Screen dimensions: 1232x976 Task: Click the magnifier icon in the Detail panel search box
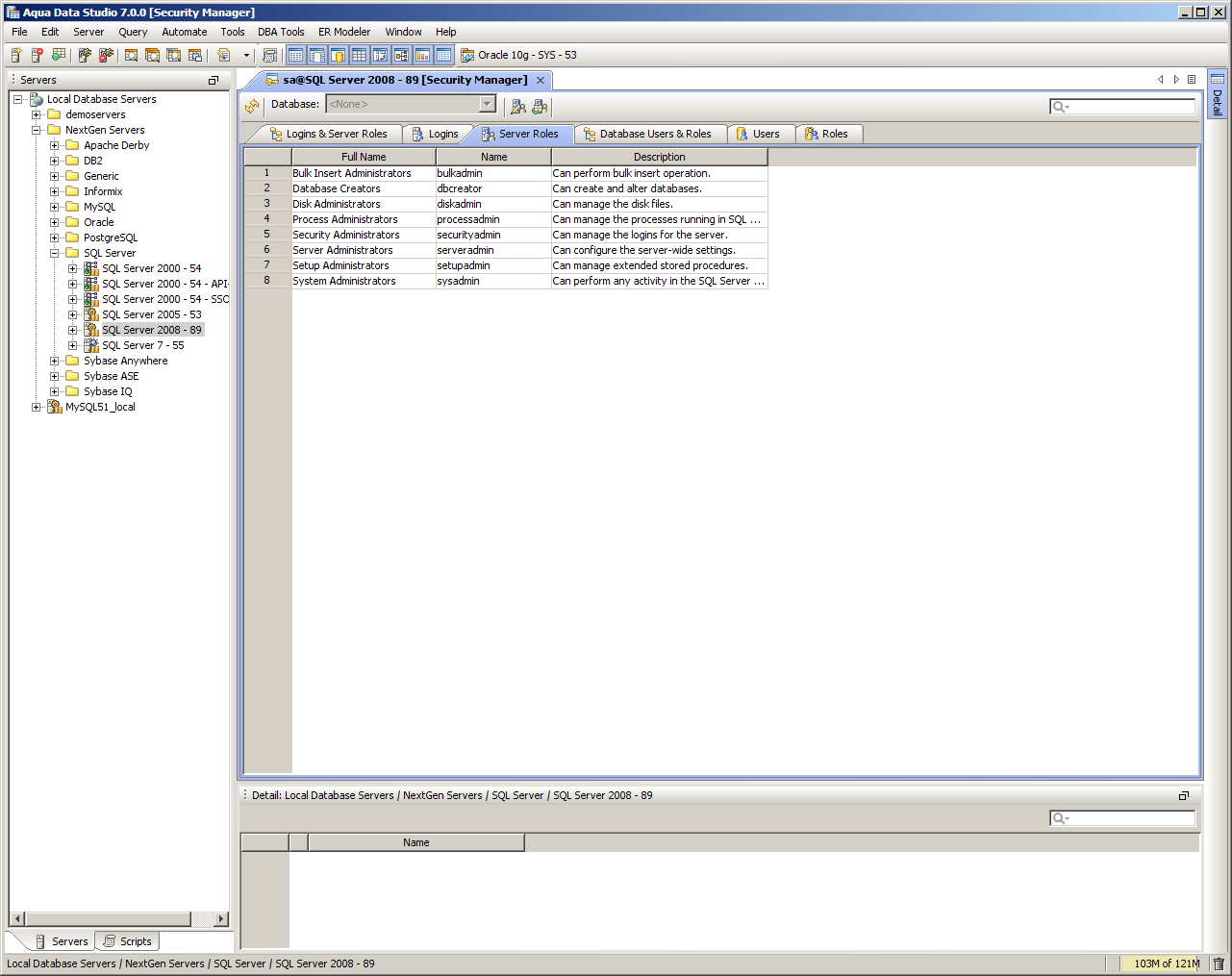pos(1060,818)
